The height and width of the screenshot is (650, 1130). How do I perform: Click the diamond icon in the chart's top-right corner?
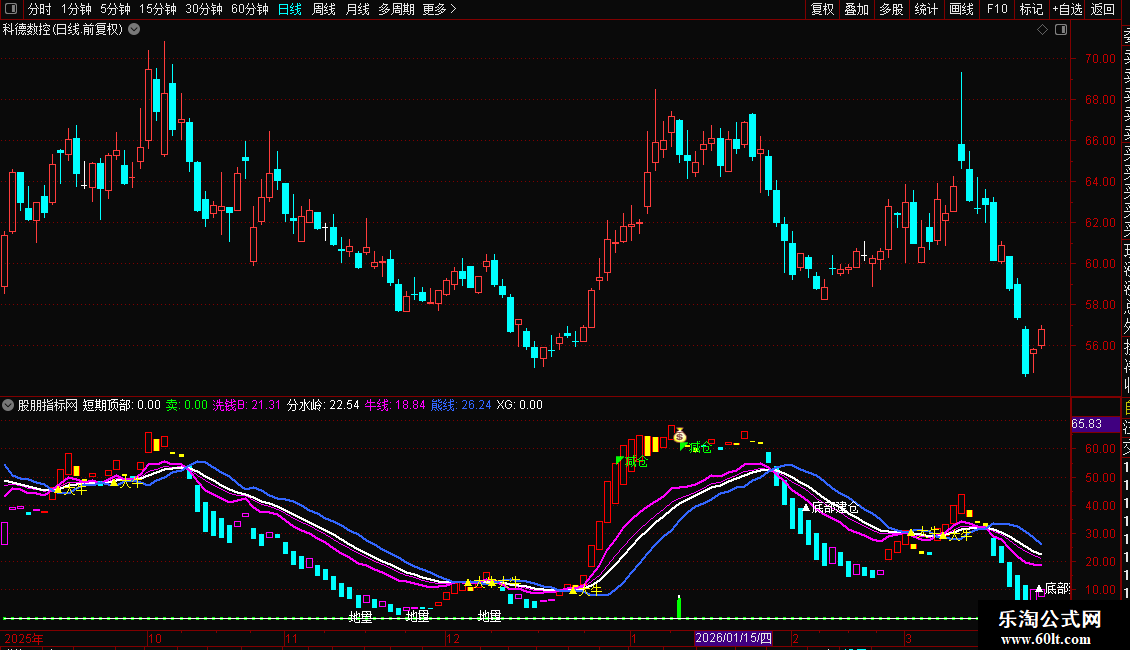click(1042, 30)
